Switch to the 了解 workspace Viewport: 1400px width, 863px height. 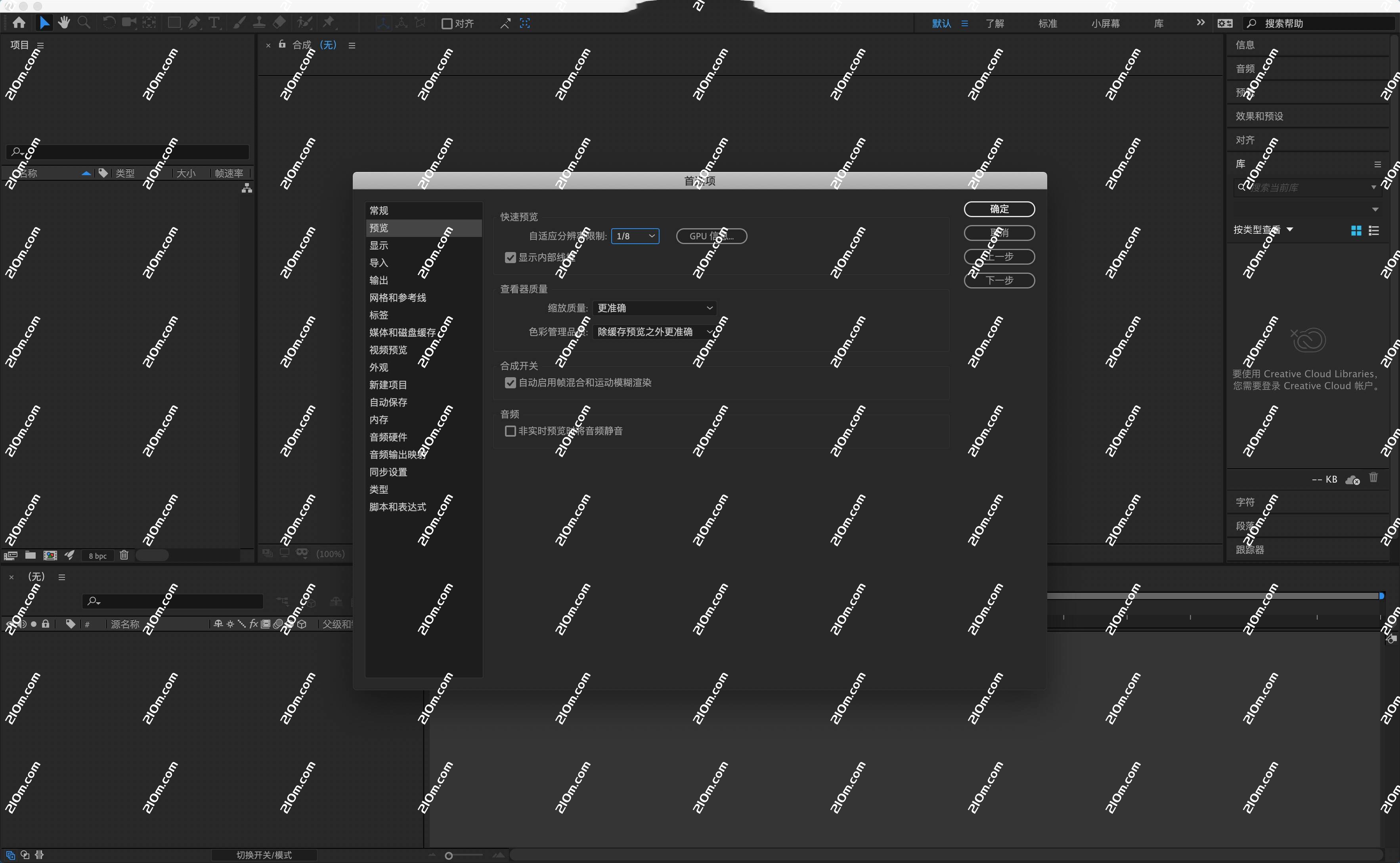(x=995, y=23)
